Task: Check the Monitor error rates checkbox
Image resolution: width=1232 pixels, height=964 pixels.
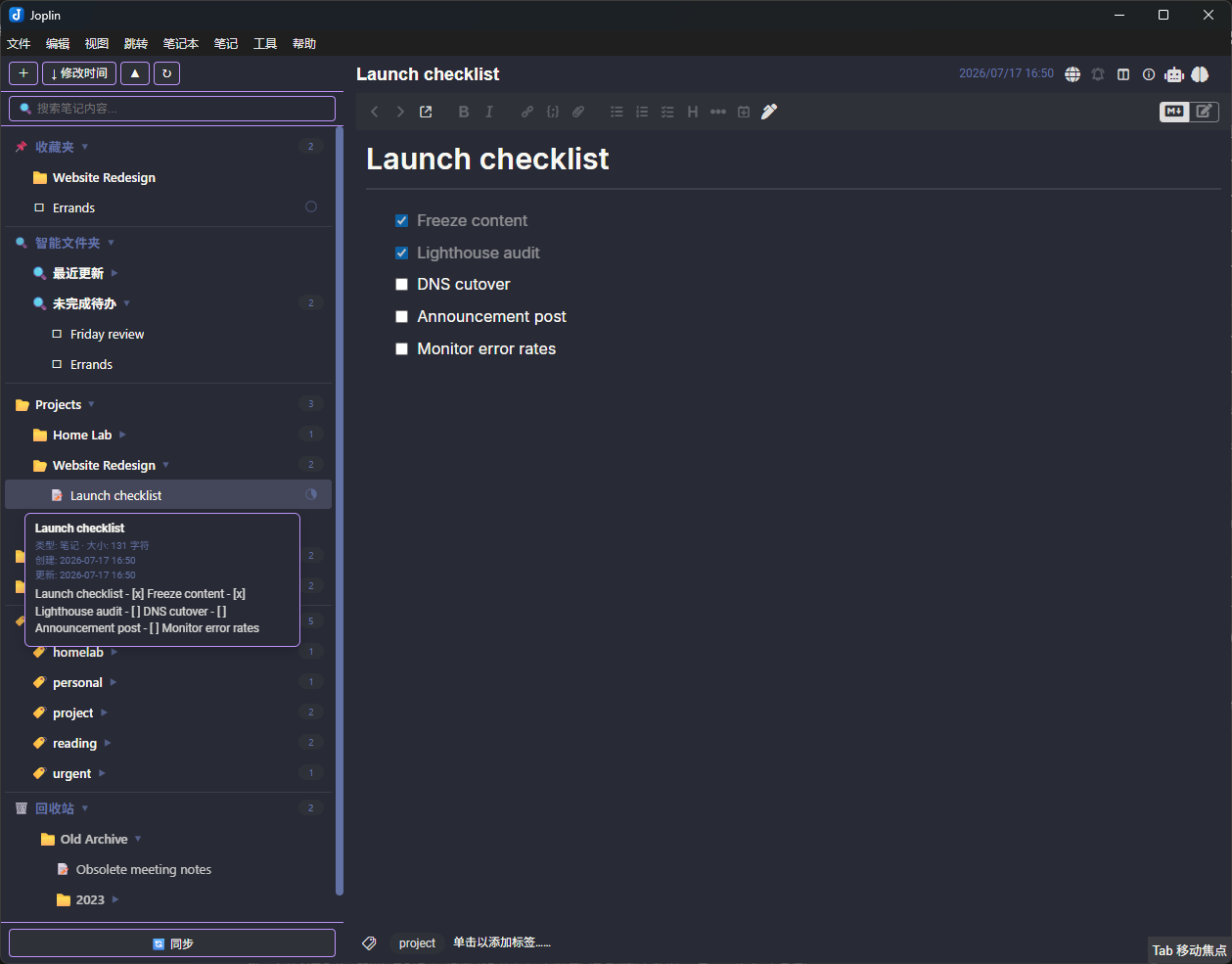Action: click(401, 349)
